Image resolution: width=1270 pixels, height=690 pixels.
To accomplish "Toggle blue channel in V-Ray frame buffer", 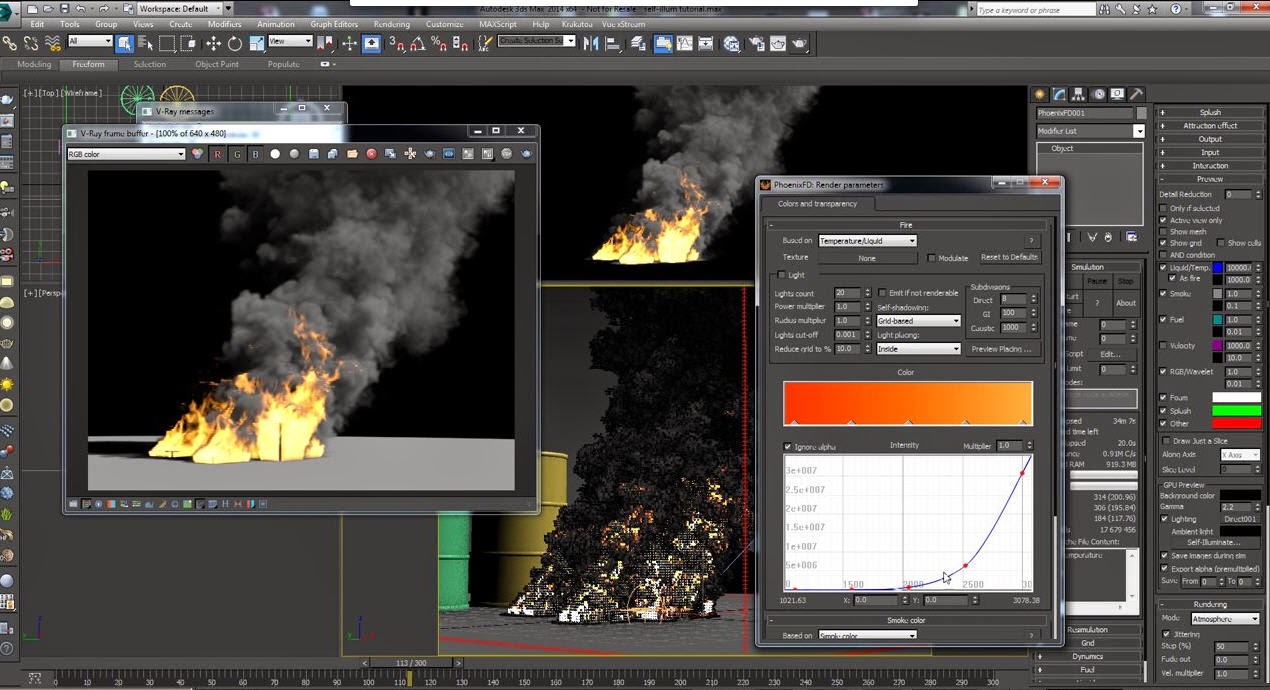I will click(255, 154).
